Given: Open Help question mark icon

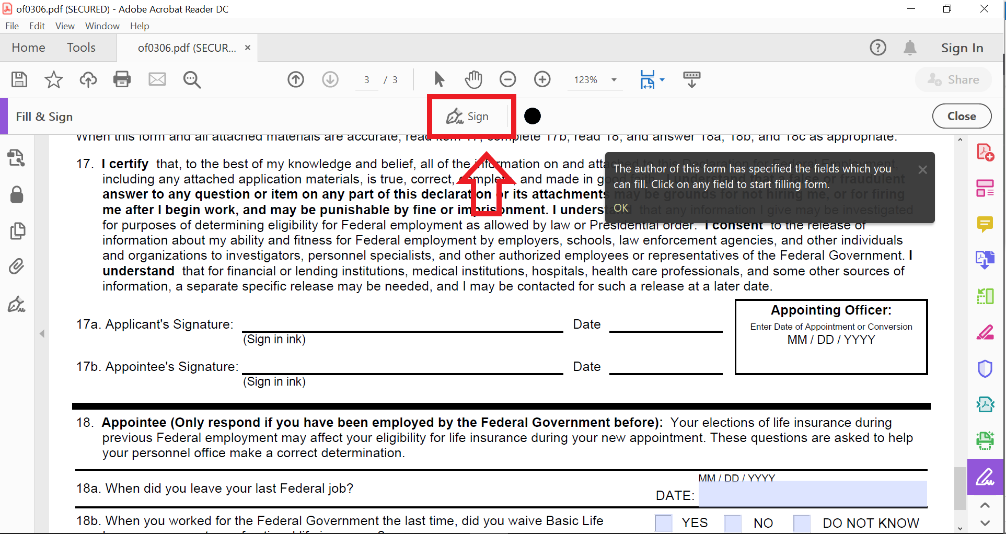Looking at the screenshot, I should click(878, 47).
